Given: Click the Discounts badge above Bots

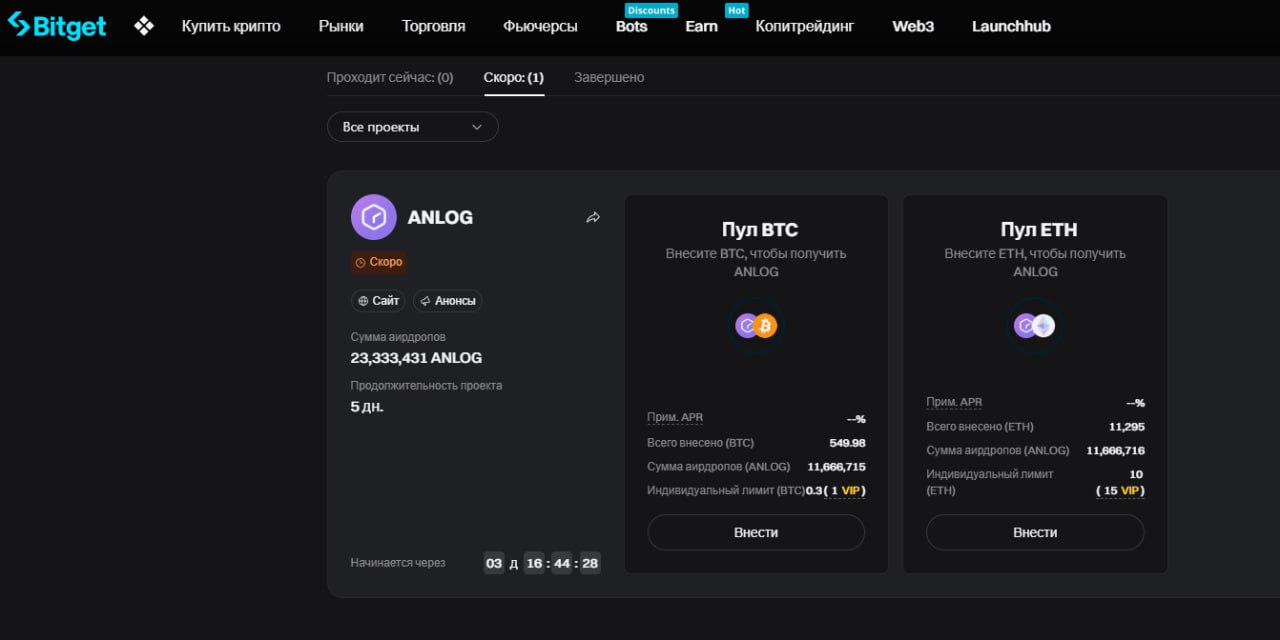Looking at the screenshot, I should coord(651,10).
